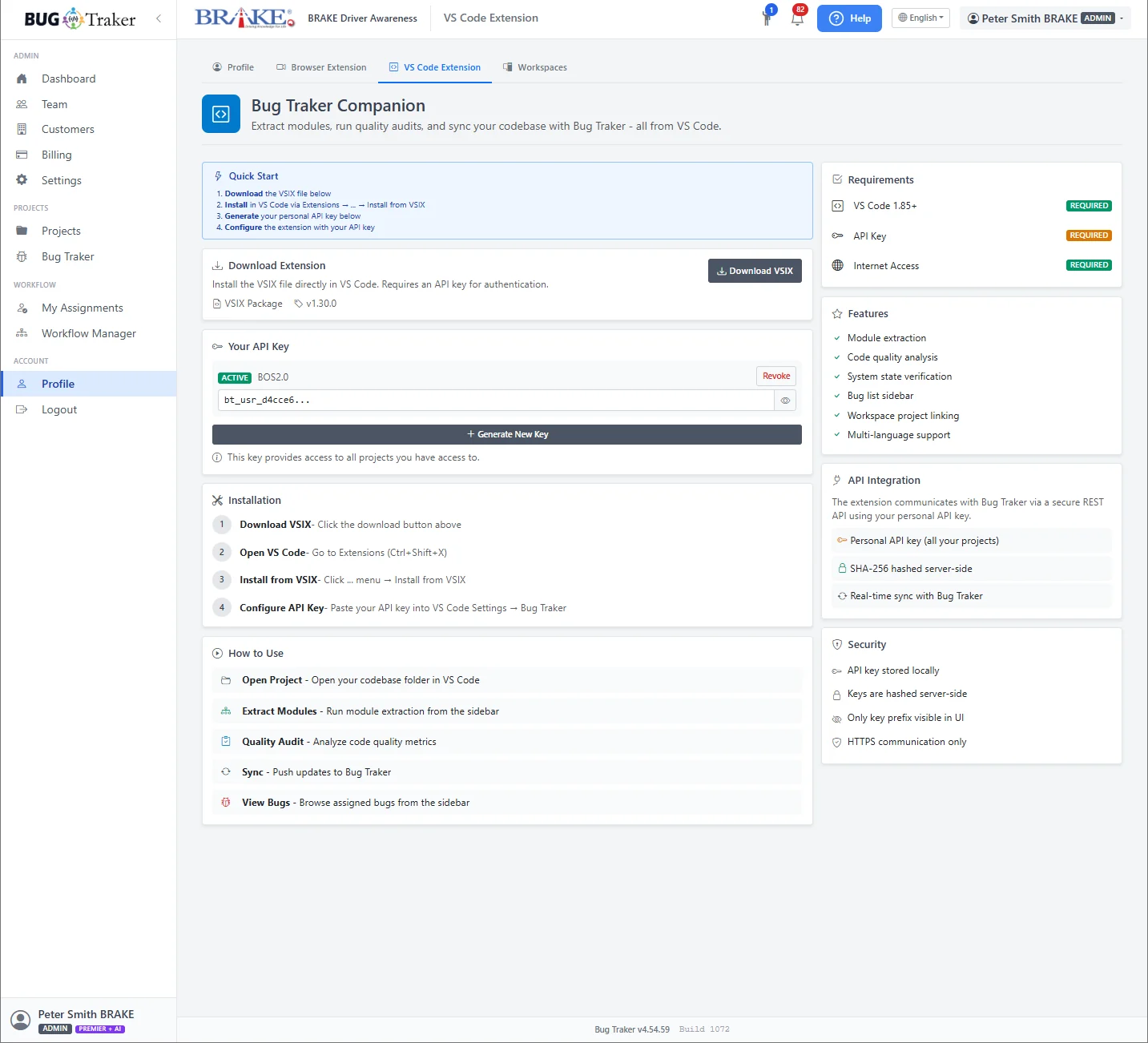This screenshot has height=1043, width=1148.
Task: Switch to the Profile tab
Action: tap(233, 67)
